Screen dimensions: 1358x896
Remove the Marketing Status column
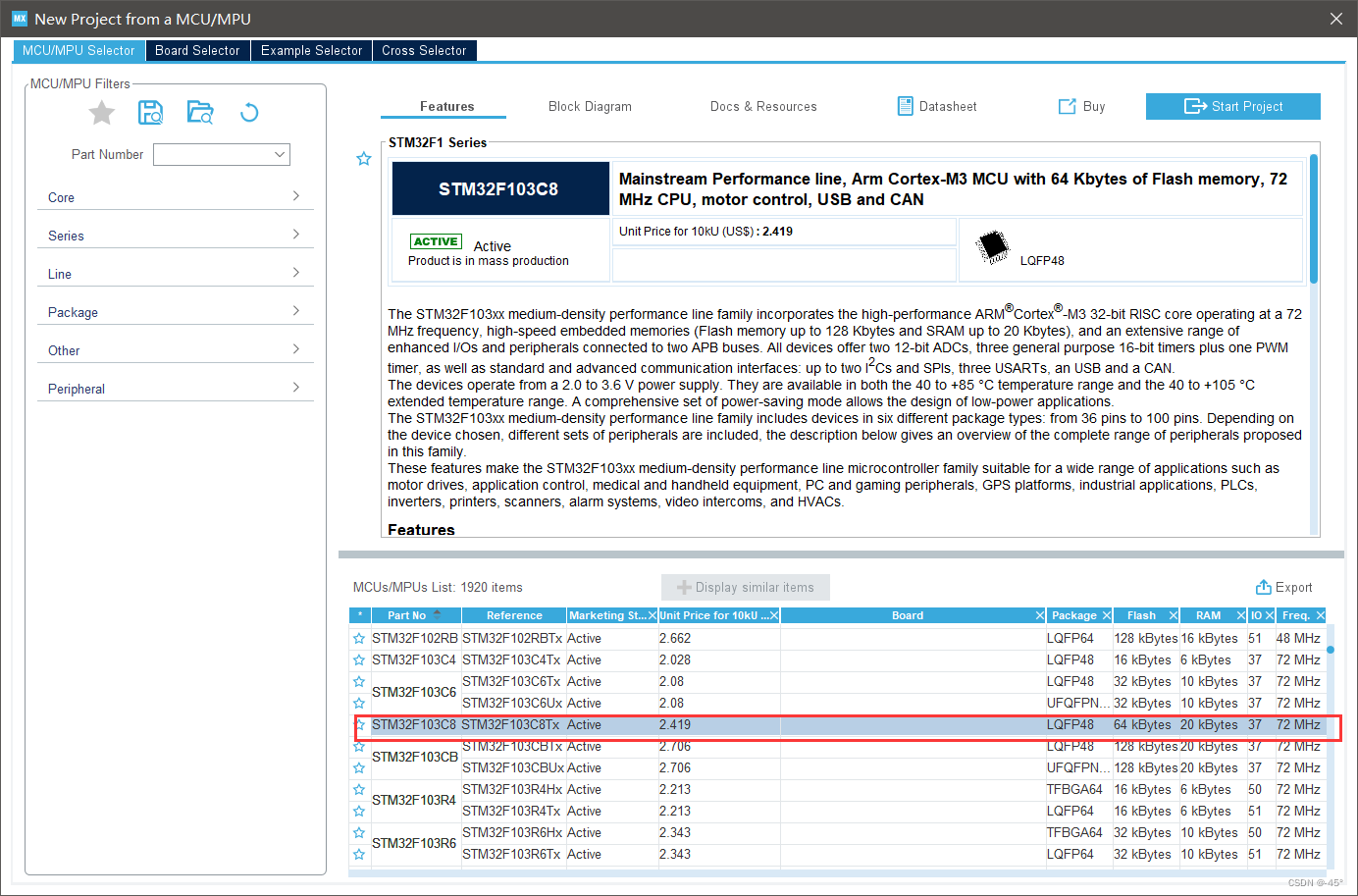[653, 615]
